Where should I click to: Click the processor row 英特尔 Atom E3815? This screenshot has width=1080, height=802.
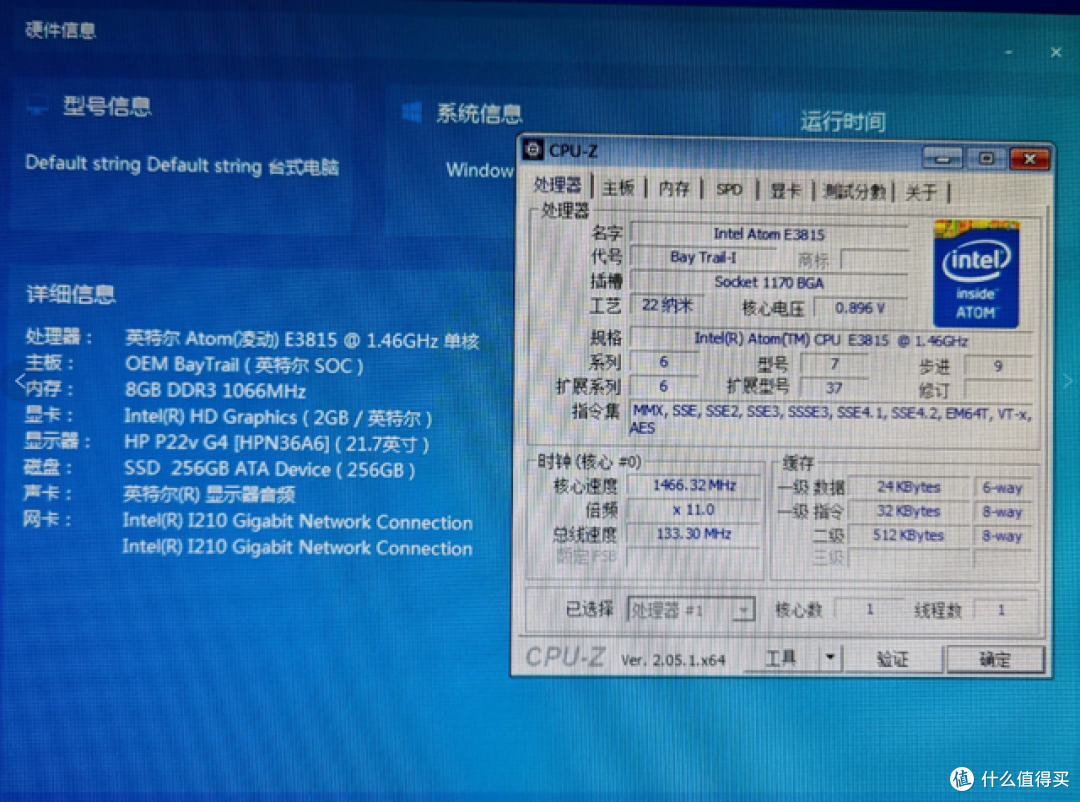(302, 340)
